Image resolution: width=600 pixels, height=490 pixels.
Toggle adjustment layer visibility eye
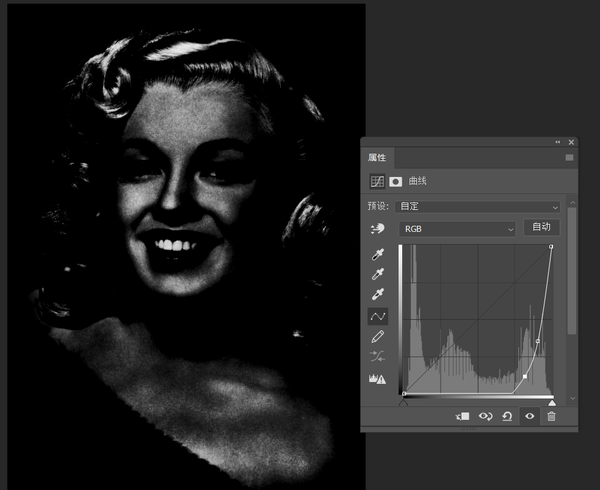click(530, 416)
